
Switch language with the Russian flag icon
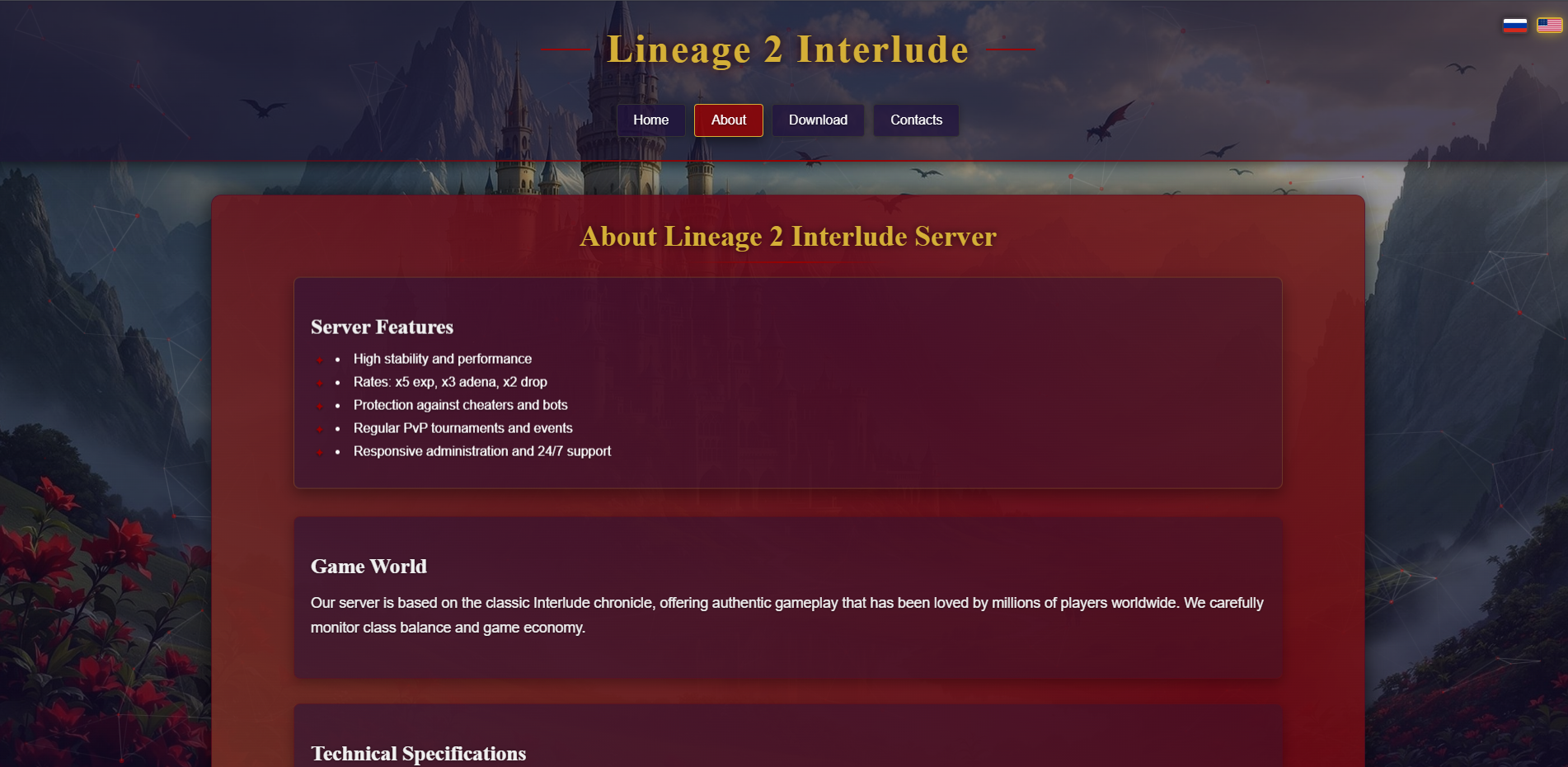(1514, 26)
